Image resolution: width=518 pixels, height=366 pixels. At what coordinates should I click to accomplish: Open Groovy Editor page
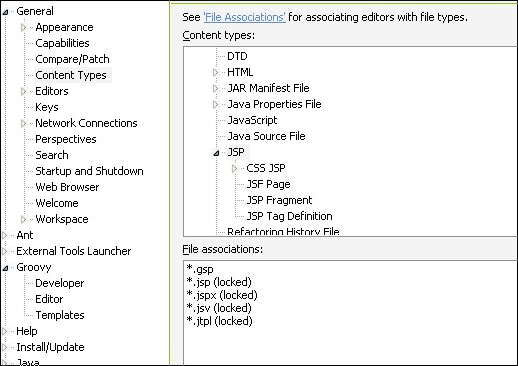49,299
